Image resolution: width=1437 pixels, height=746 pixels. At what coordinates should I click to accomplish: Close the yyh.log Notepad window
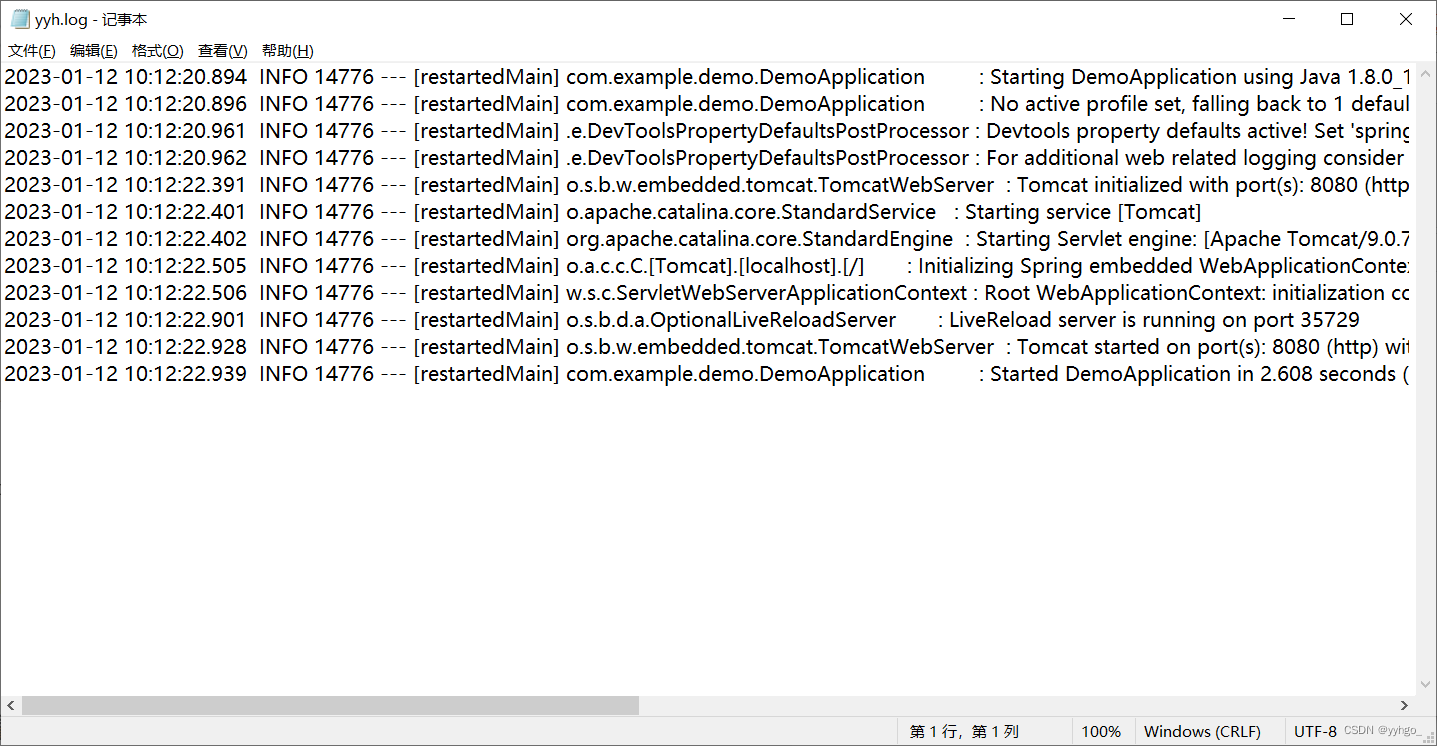point(1405,19)
